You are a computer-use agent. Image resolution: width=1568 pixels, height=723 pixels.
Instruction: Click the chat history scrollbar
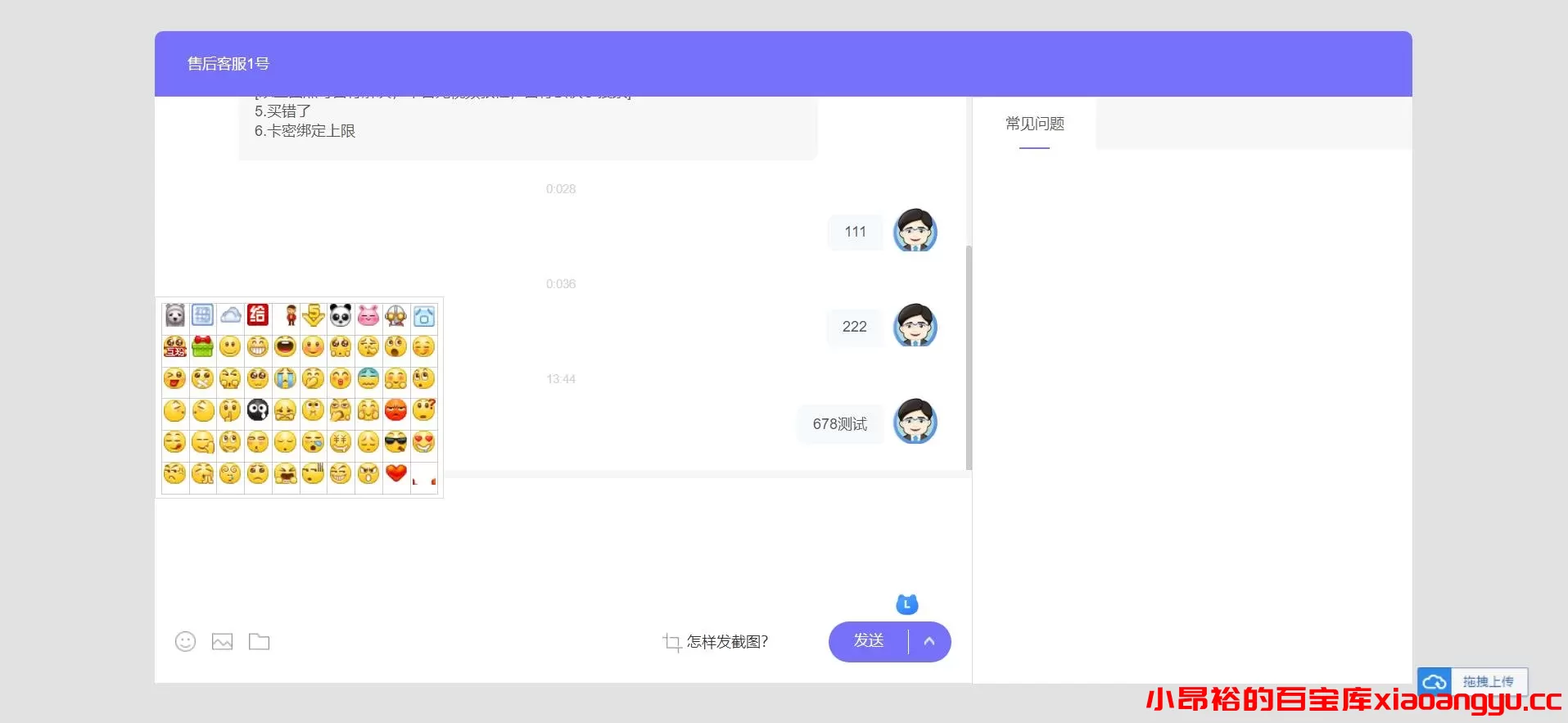click(x=969, y=357)
